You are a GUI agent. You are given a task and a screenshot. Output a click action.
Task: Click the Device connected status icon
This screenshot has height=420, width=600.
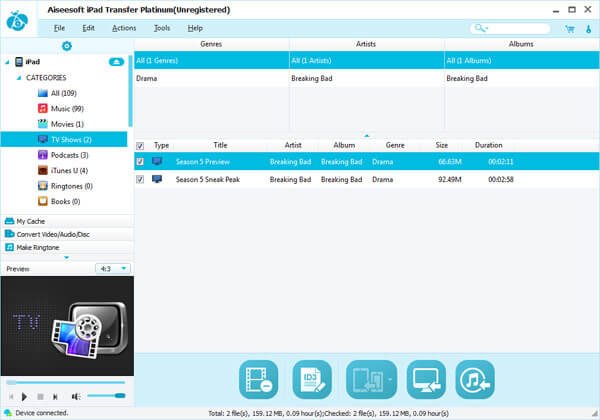[x=8, y=413]
